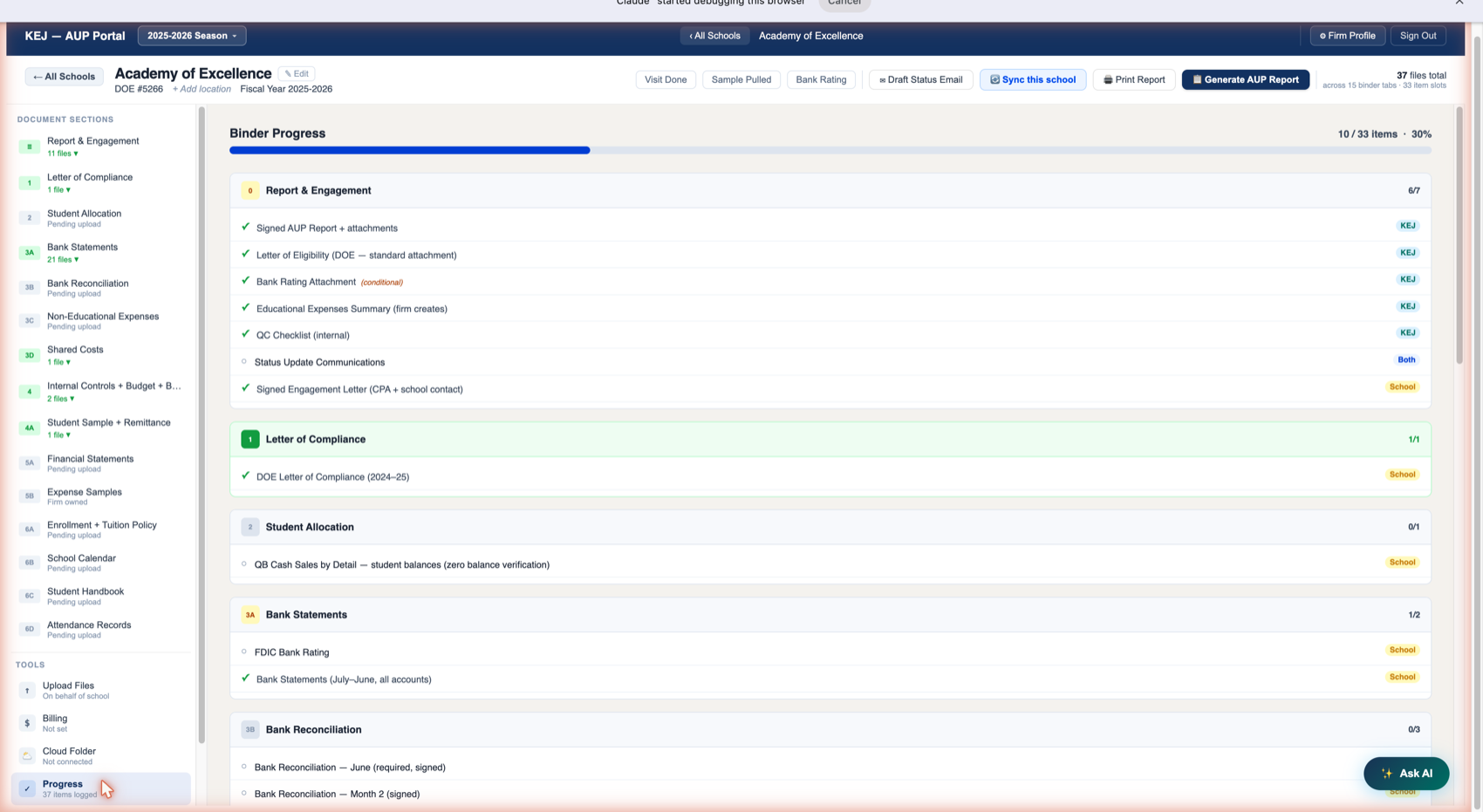Click the Billing dollar sign icon
The height and width of the screenshot is (812, 1483).
27,723
